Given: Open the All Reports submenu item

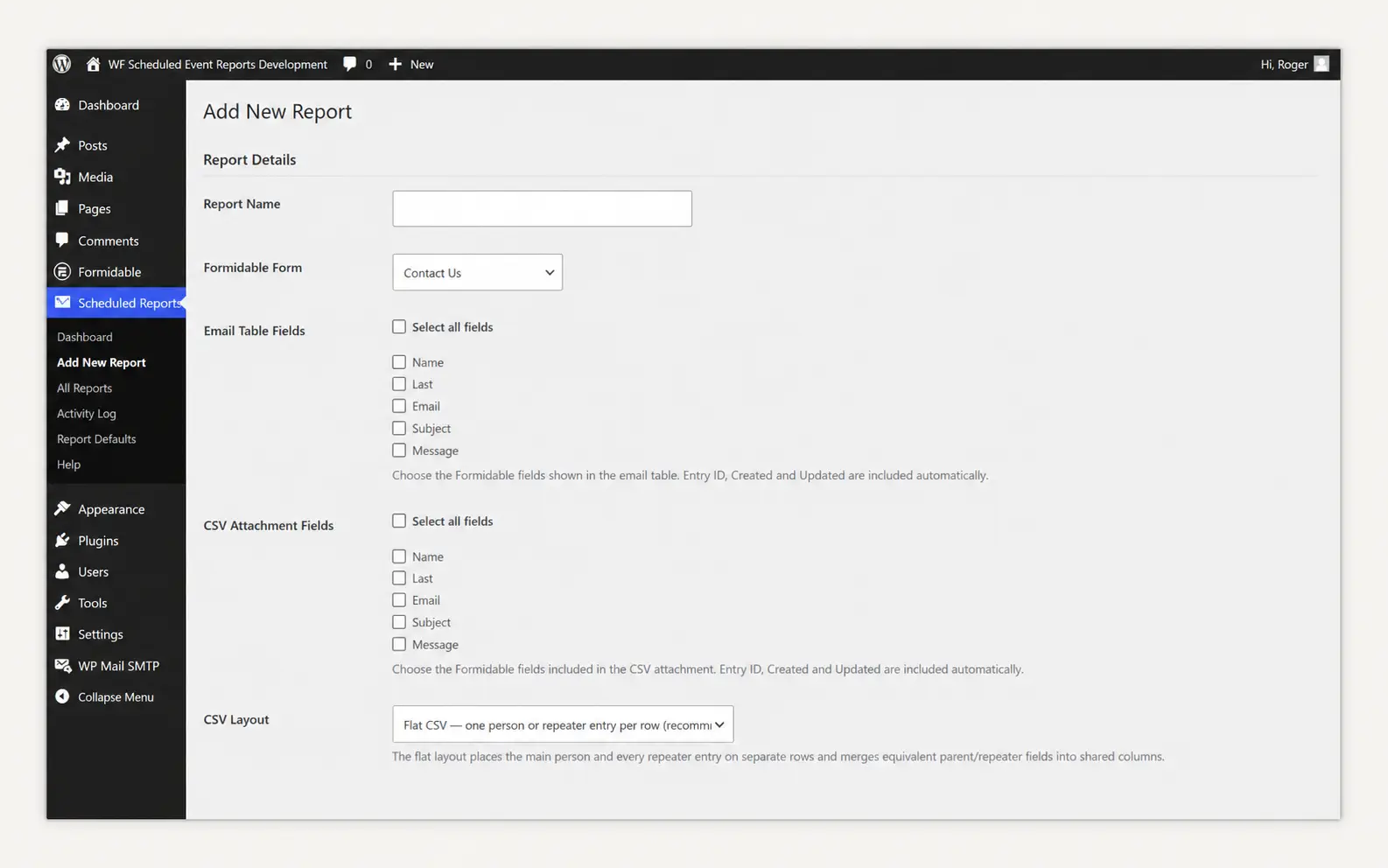Looking at the screenshot, I should click(85, 388).
